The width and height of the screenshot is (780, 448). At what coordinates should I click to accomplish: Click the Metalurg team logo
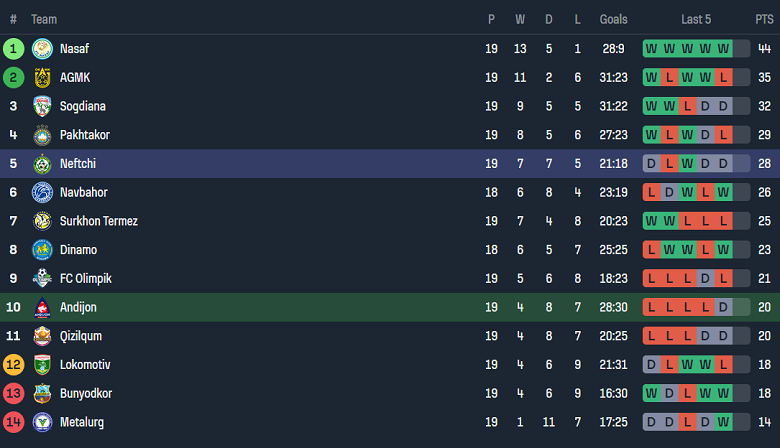(42, 422)
